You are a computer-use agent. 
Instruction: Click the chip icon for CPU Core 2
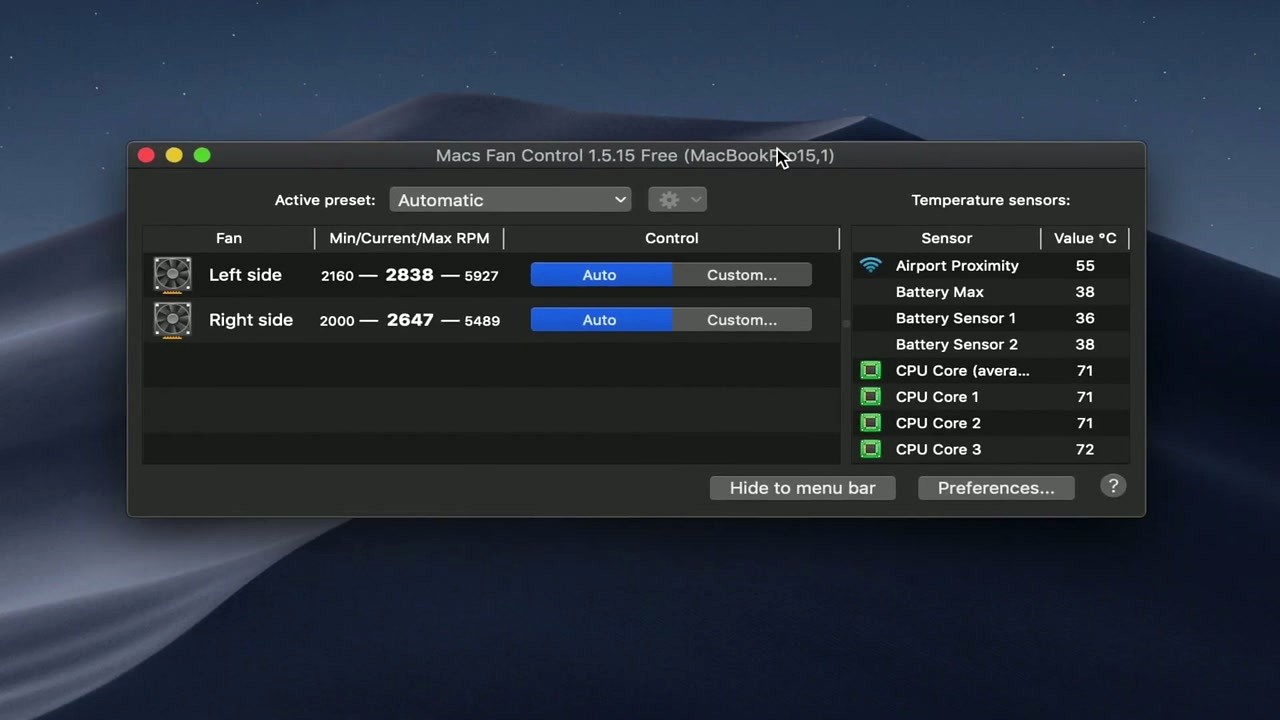point(870,422)
